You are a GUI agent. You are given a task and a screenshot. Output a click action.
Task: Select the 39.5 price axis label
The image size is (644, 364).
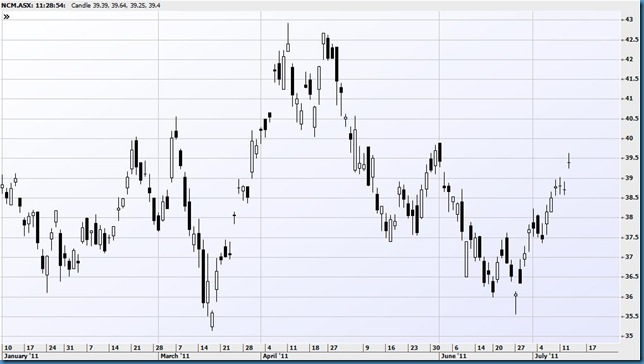click(x=632, y=158)
